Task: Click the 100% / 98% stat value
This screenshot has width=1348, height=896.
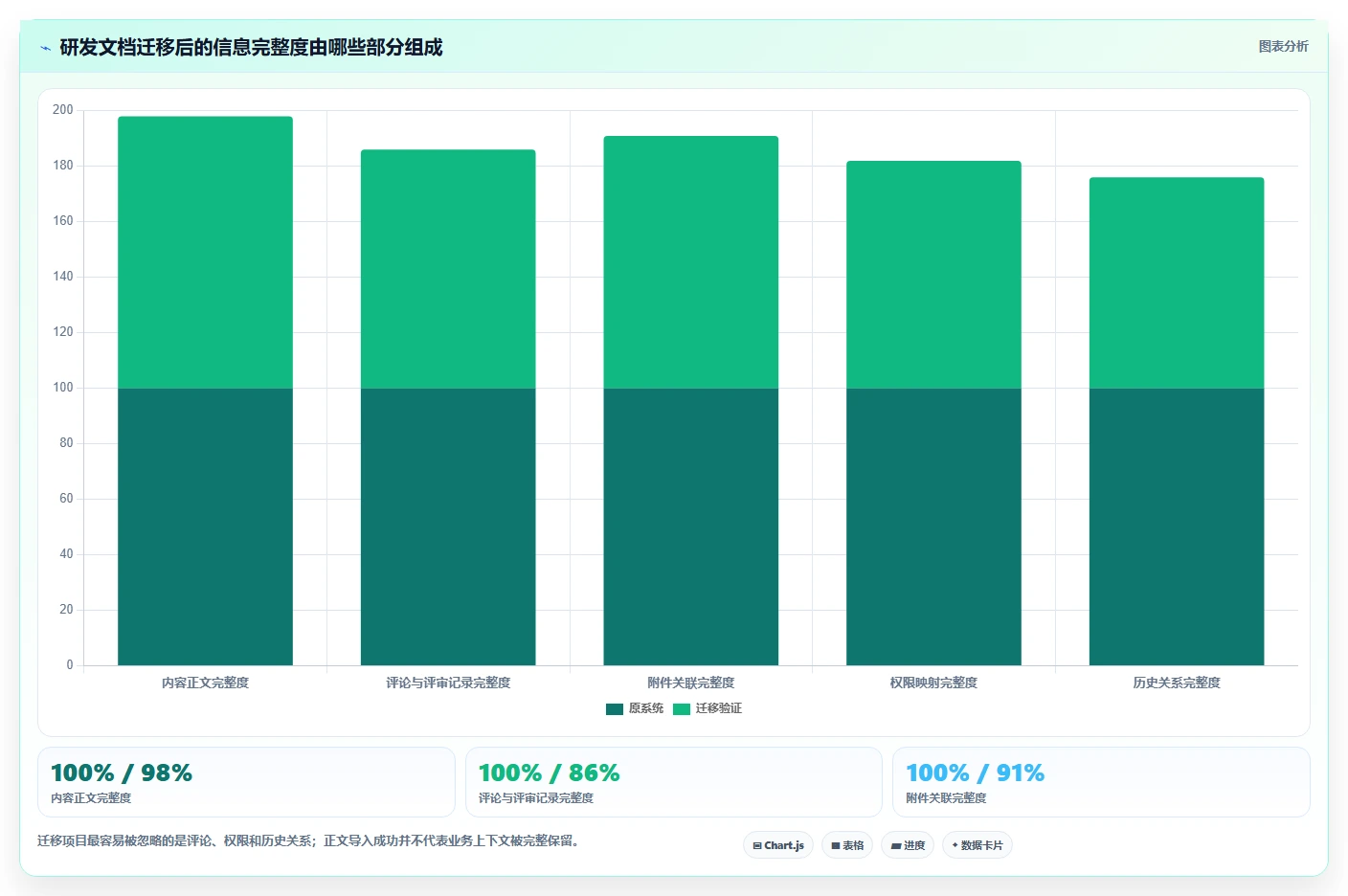Action: coord(122,773)
